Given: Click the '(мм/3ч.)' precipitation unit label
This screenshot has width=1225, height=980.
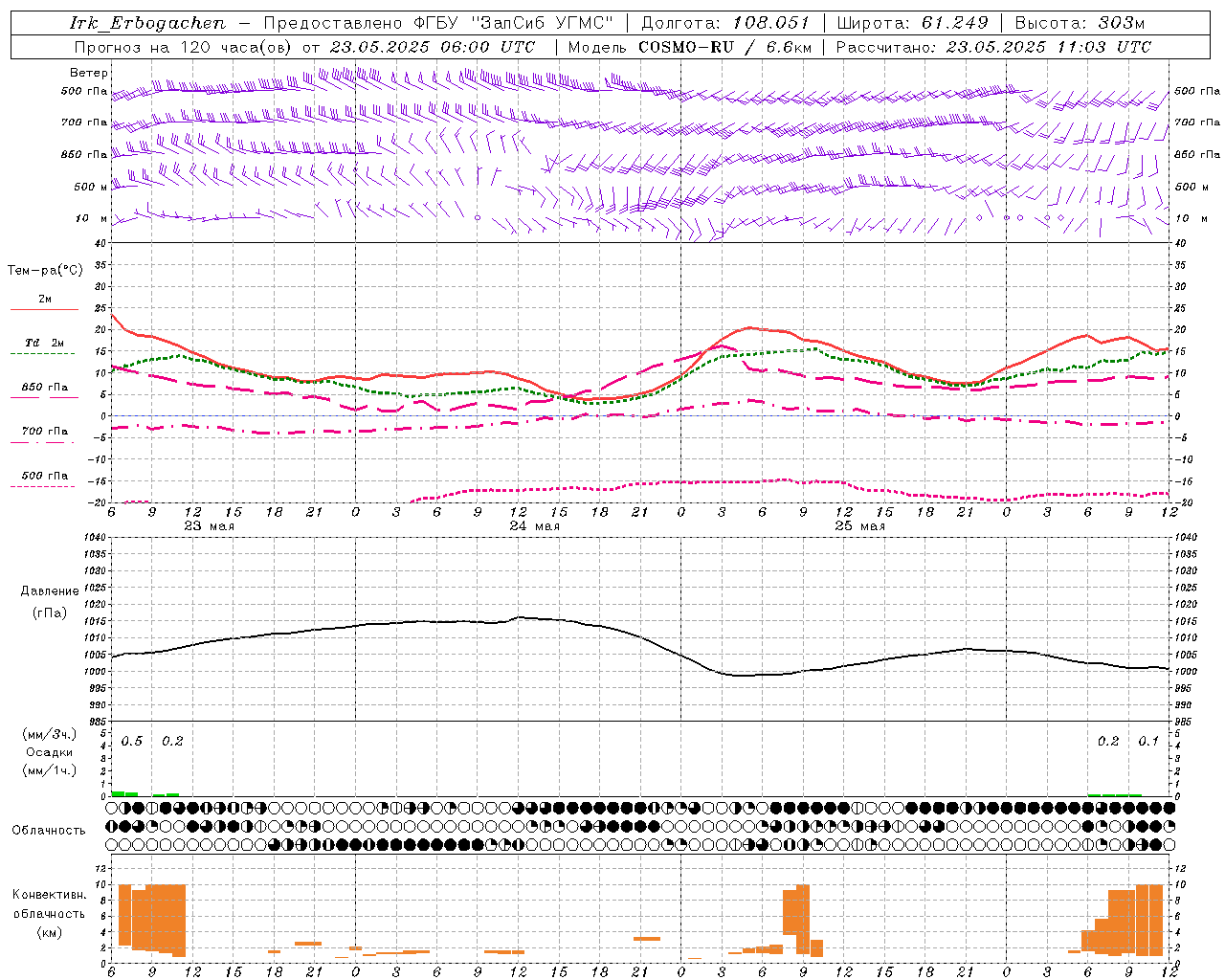Looking at the screenshot, I should coord(50,735).
